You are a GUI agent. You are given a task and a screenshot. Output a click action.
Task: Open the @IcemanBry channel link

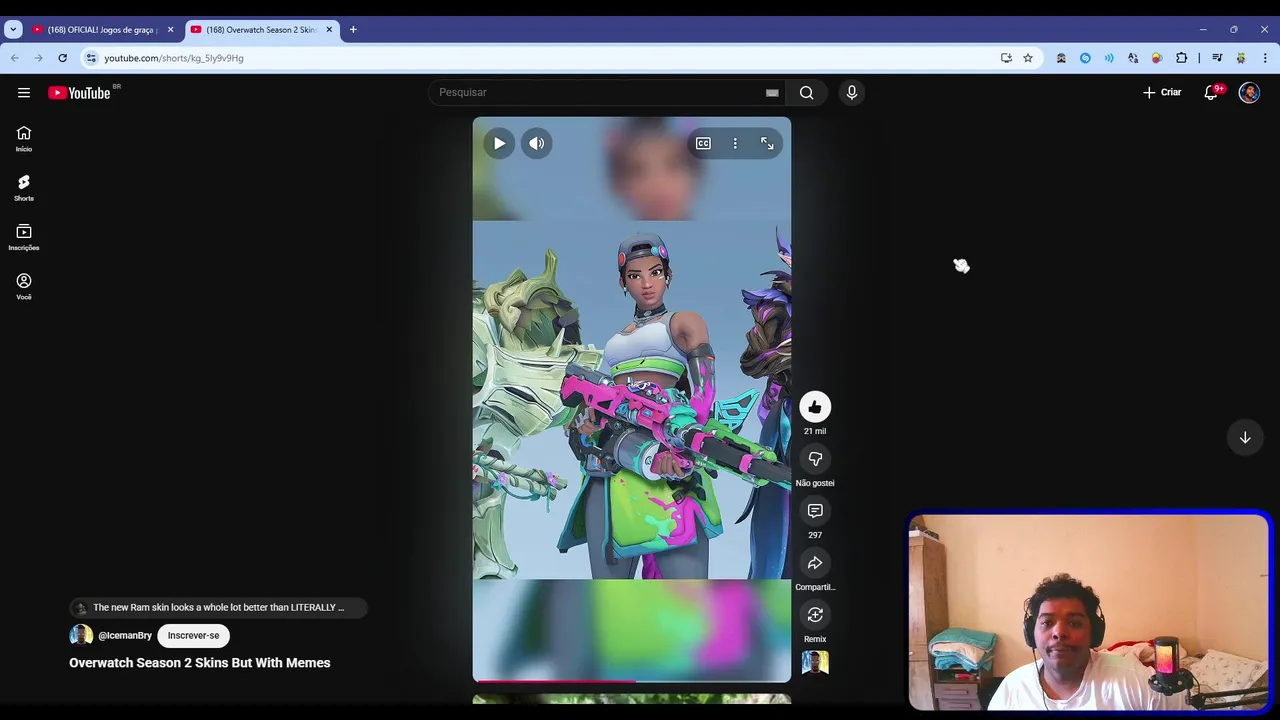125,635
